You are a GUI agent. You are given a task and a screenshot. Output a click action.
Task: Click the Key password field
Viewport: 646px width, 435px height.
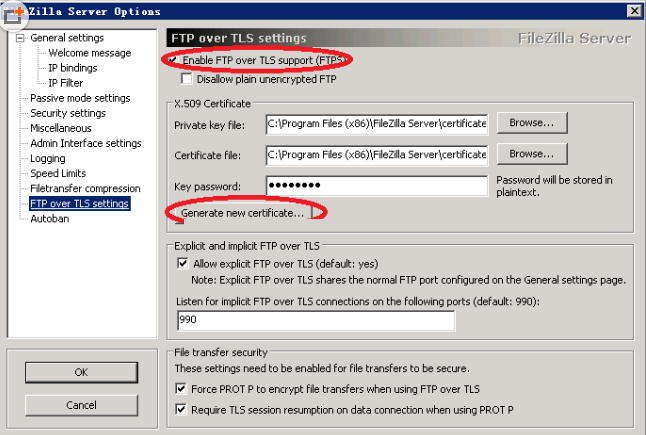[x=376, y=186]
